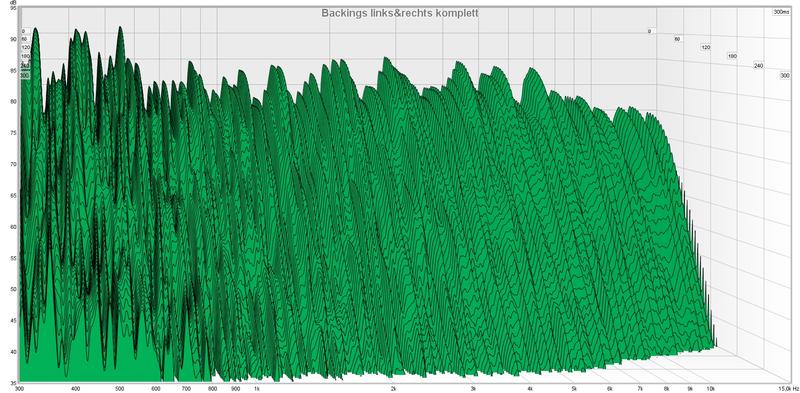
Task: Click the 500 tick on the frequency axis
Action: 119,389
